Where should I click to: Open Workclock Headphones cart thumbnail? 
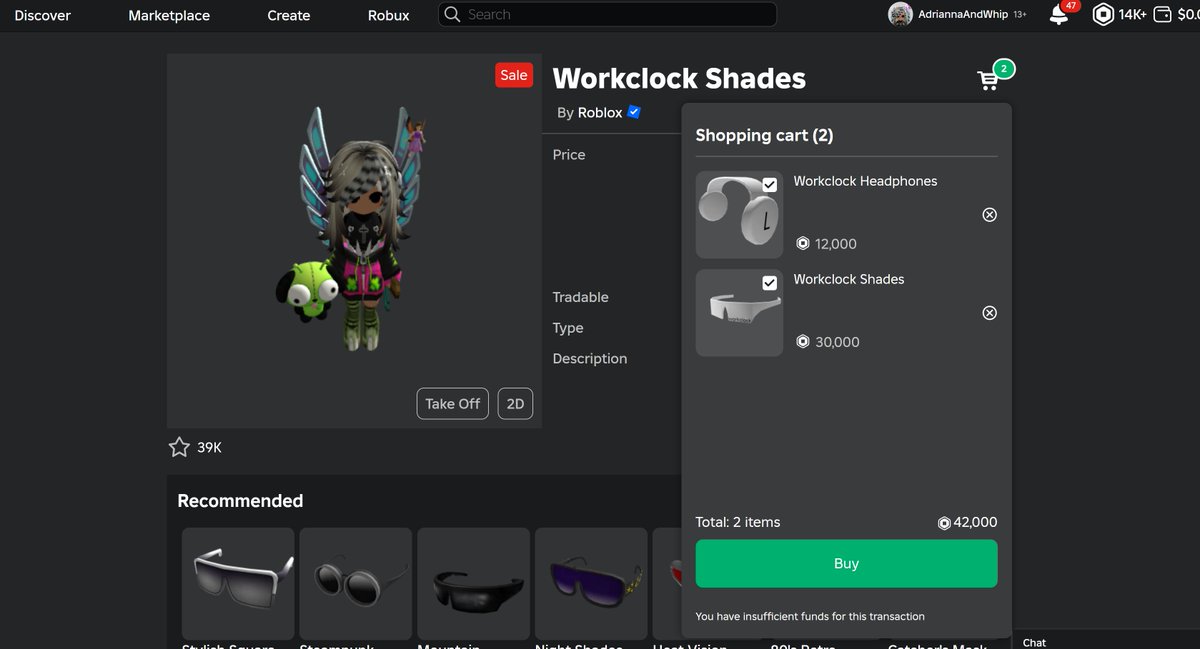click(739, 215)
